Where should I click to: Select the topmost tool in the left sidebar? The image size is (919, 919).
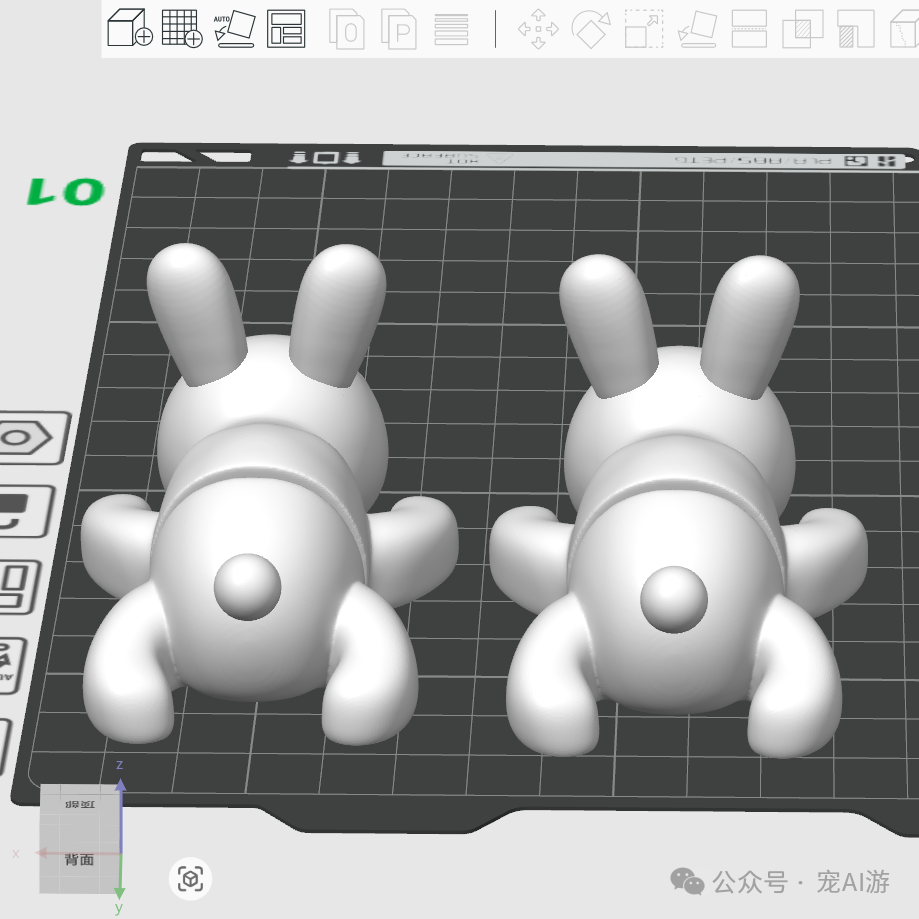coord(30,437)
